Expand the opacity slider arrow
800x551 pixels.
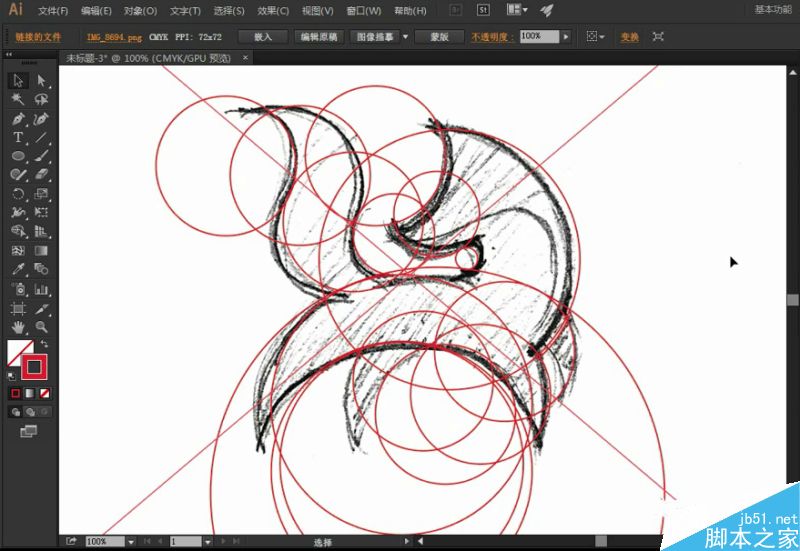click(x=565, y=37)
